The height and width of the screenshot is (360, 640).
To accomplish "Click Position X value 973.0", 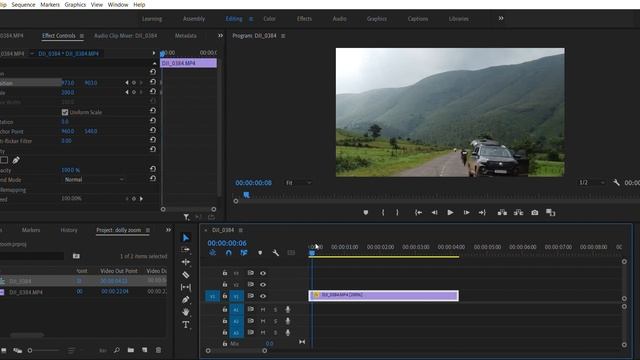I will click(68, 82).
